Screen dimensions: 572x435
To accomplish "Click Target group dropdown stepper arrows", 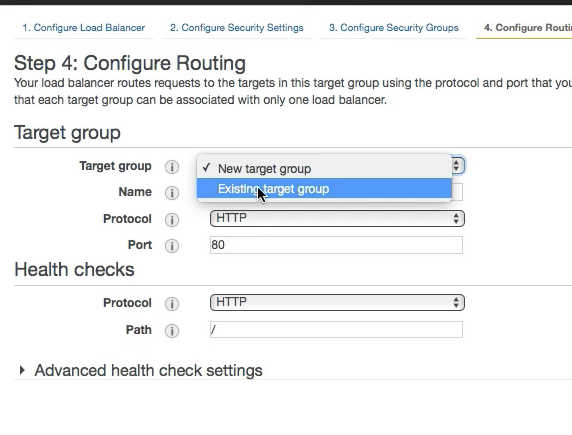I will click(456, 166).
